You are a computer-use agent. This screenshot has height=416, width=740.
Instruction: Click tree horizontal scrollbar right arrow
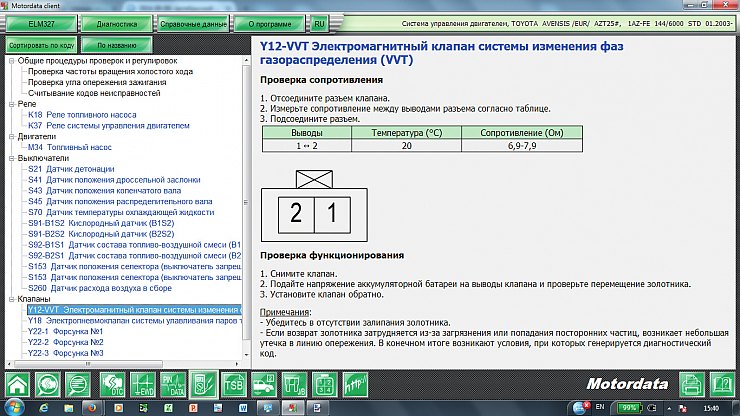(237, 364)
